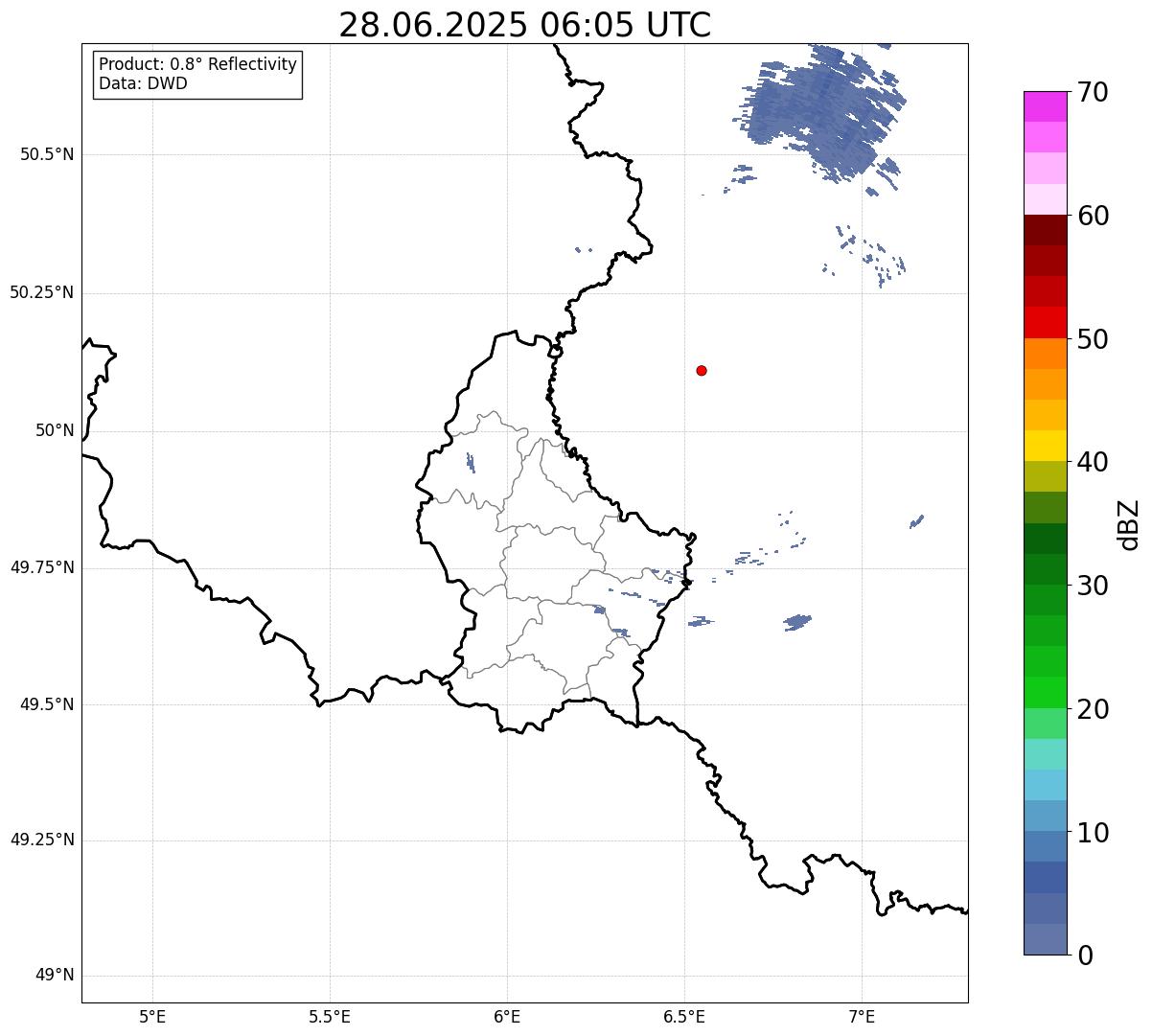Pick the bright magenta swatch at colorbar top

[1045, 106]
